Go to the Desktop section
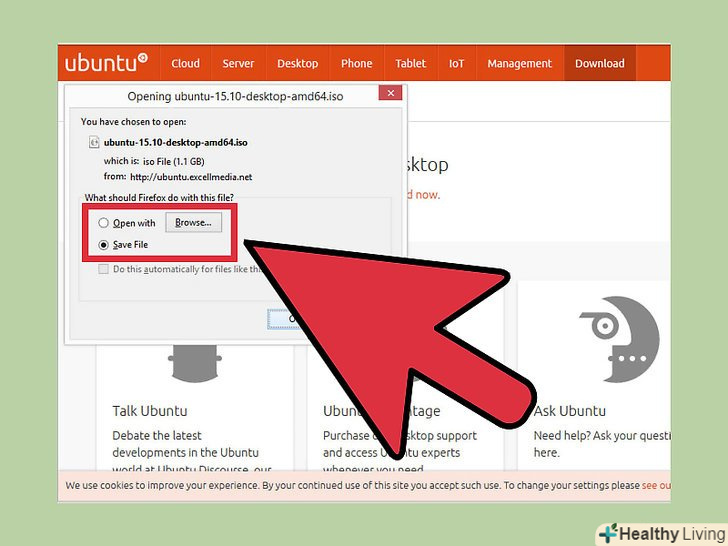This screenshot has width=728, height=546. [x=298, y=63]
